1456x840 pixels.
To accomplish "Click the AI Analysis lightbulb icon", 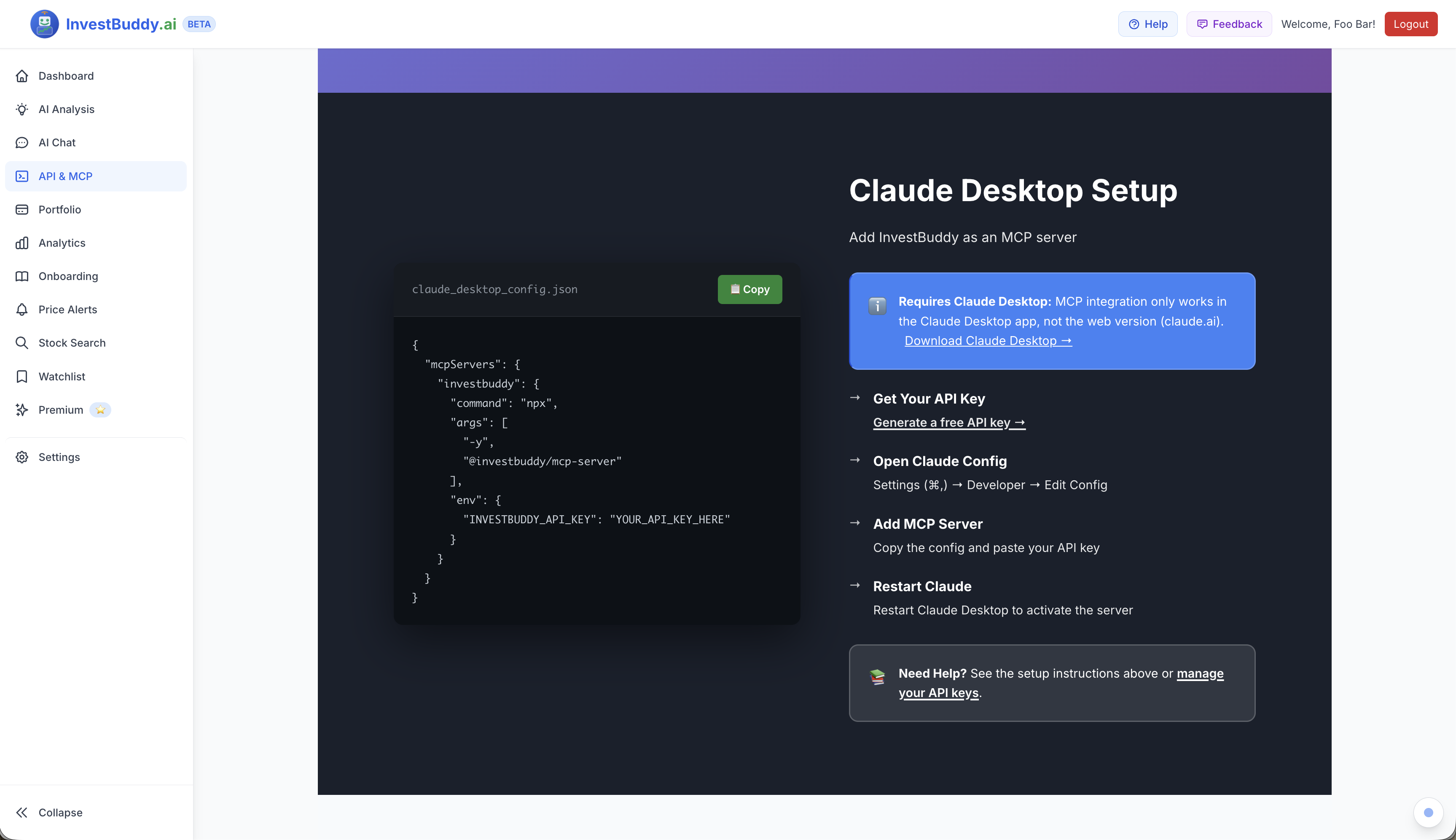I will pyautogui.click(x=22, y=110).
